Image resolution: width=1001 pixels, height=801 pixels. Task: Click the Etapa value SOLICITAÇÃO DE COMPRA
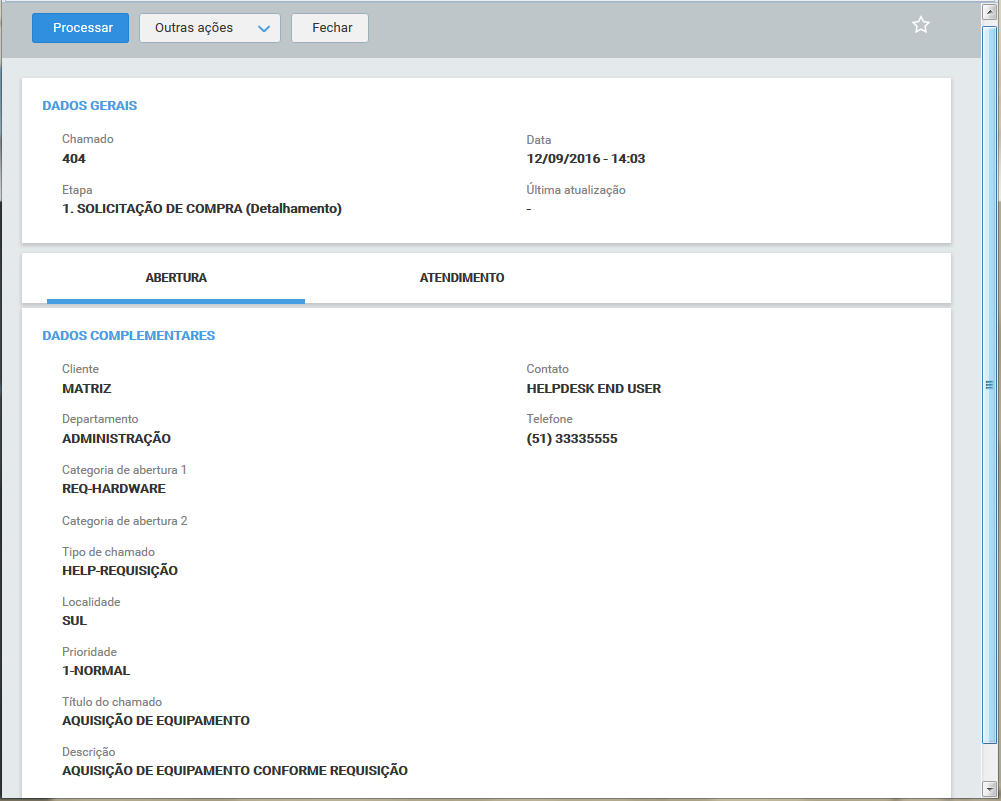[201, 209]
